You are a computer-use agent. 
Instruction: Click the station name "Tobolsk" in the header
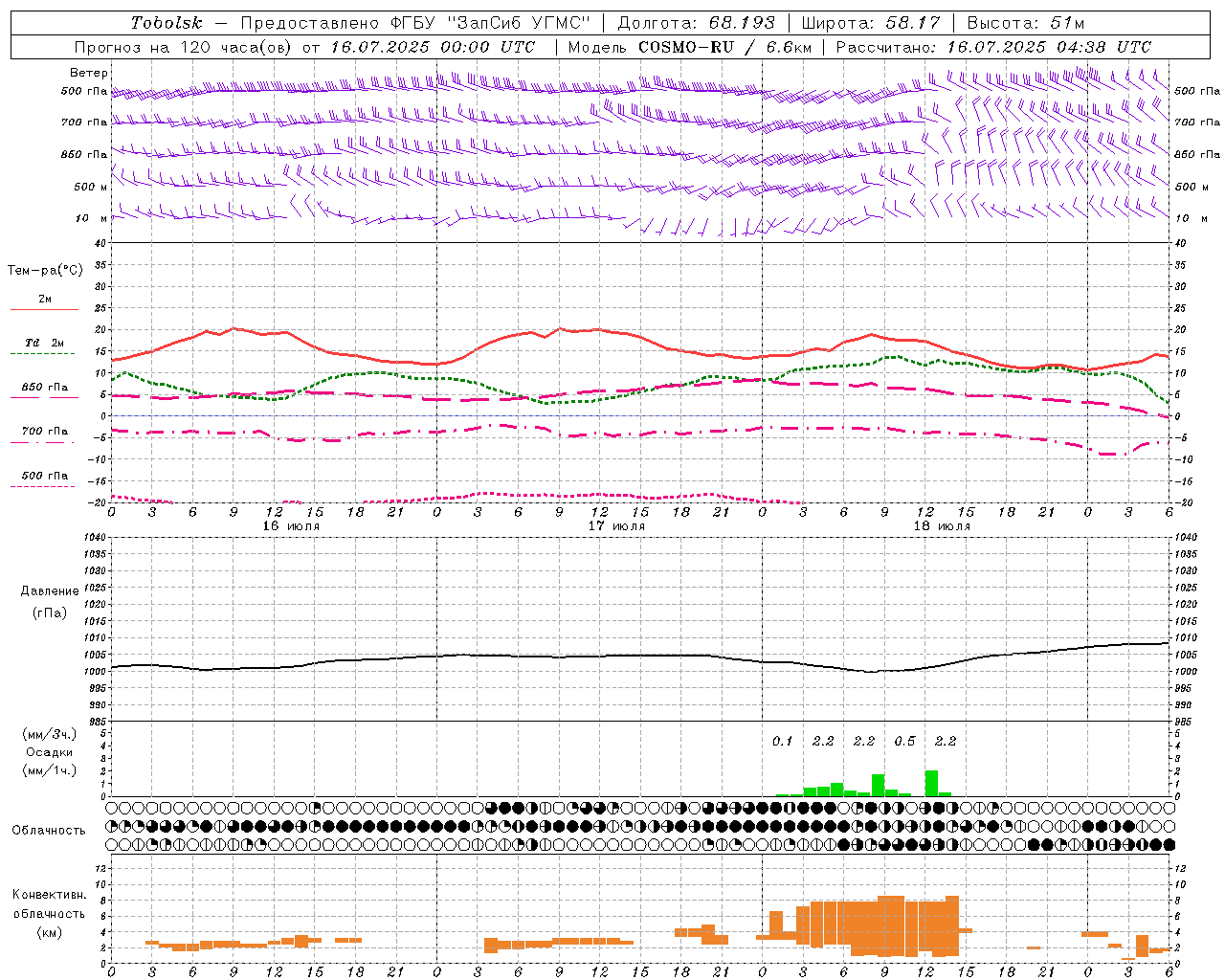click(x=166, y=23)
